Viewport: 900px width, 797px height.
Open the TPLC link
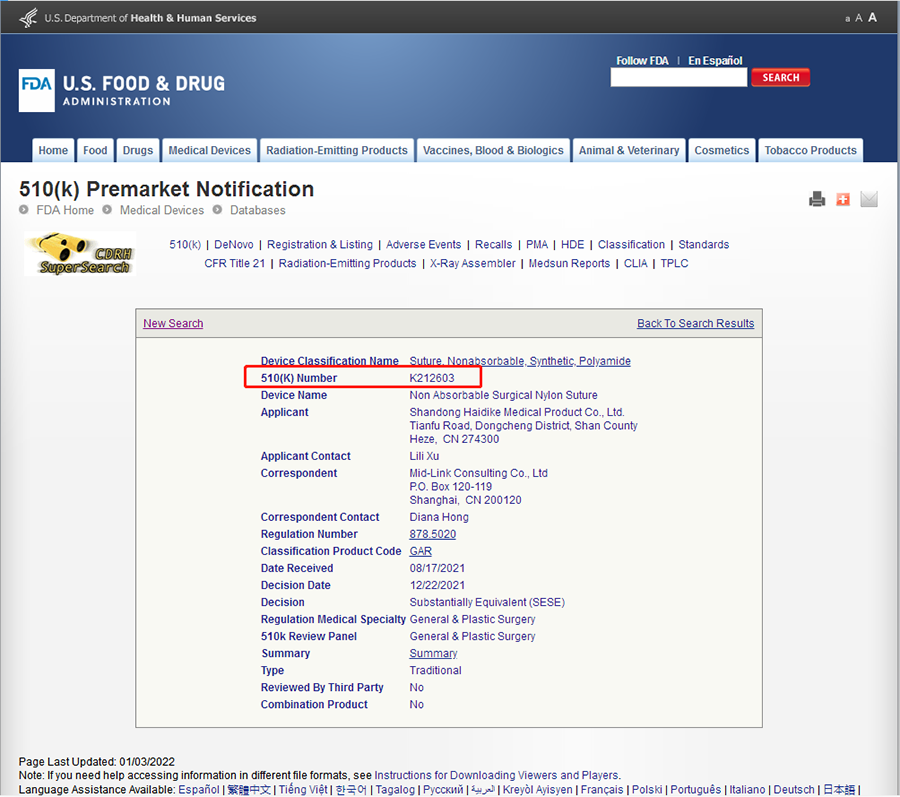[x=674, y=263]
